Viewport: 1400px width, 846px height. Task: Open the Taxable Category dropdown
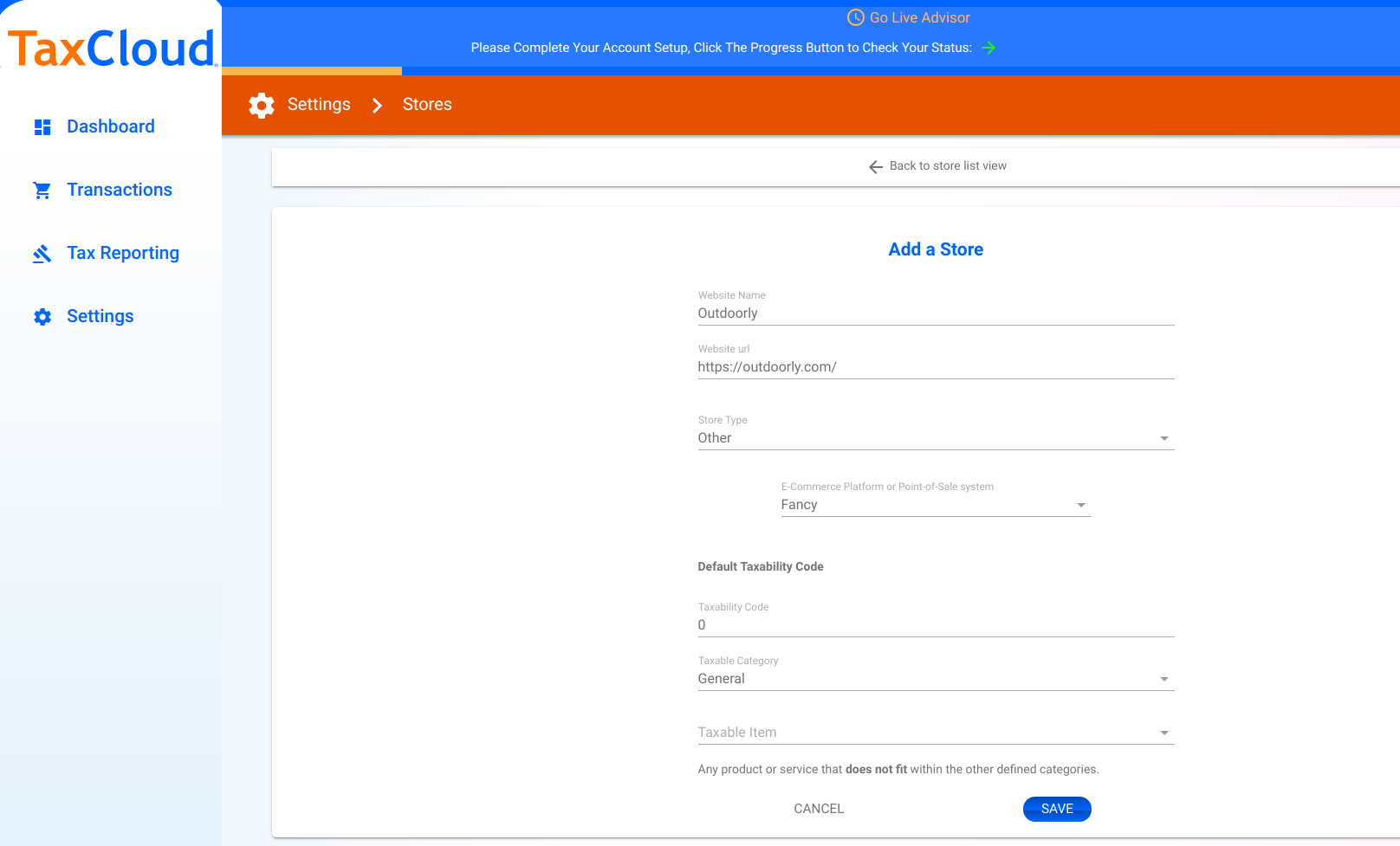tap(936, 679)
